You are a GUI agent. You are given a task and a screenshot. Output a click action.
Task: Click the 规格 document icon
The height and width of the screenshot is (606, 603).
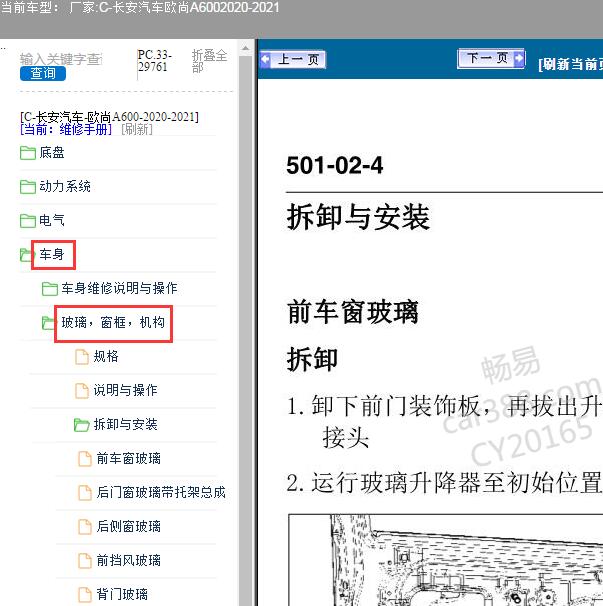click(82, 356)
